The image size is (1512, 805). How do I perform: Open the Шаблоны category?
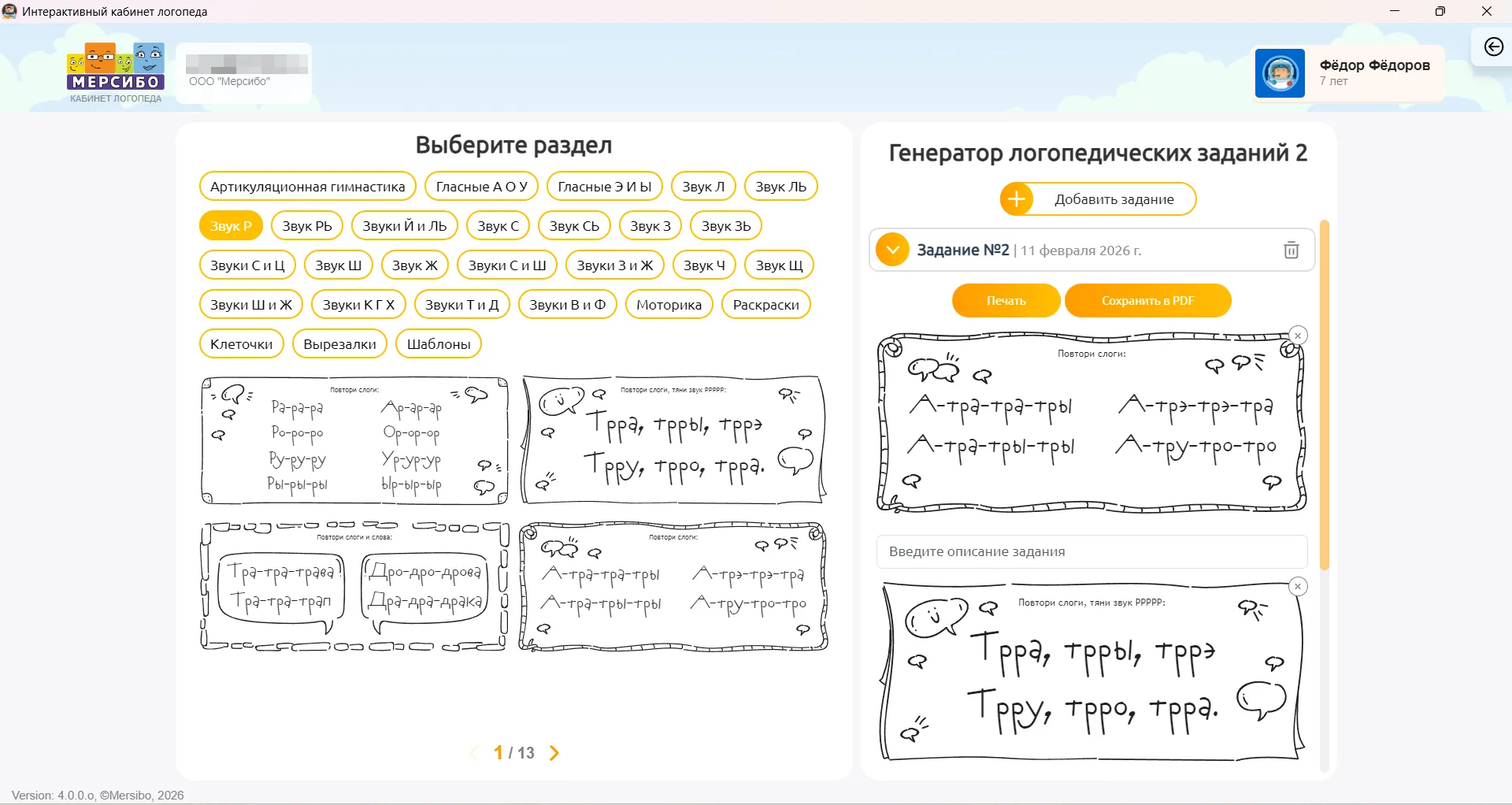(439, 344)
